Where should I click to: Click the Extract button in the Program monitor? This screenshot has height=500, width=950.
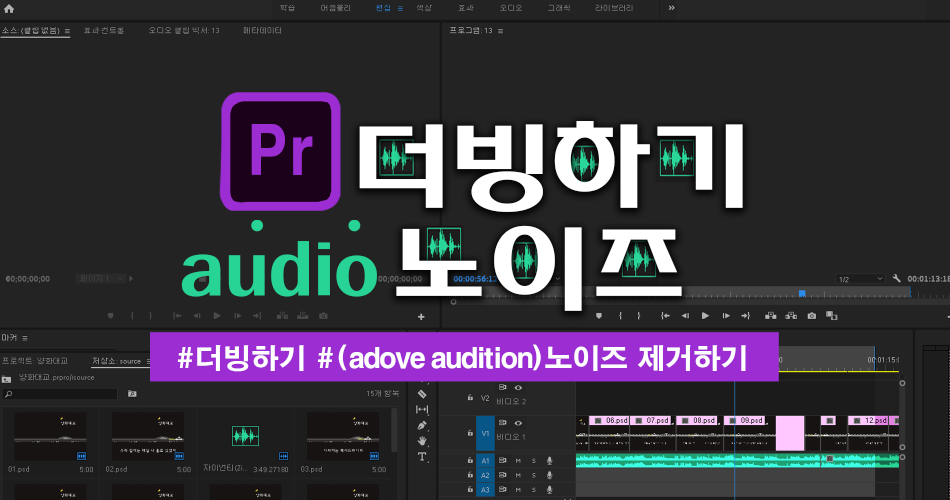click(x=791, y=316)
